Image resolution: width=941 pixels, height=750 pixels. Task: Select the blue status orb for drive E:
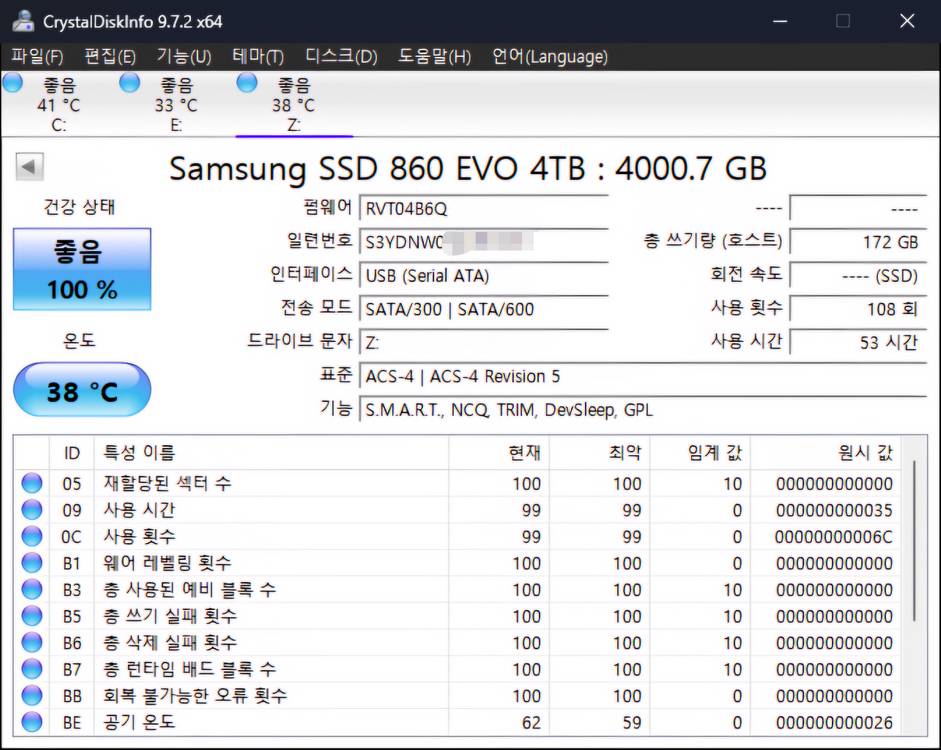[130, 83]
